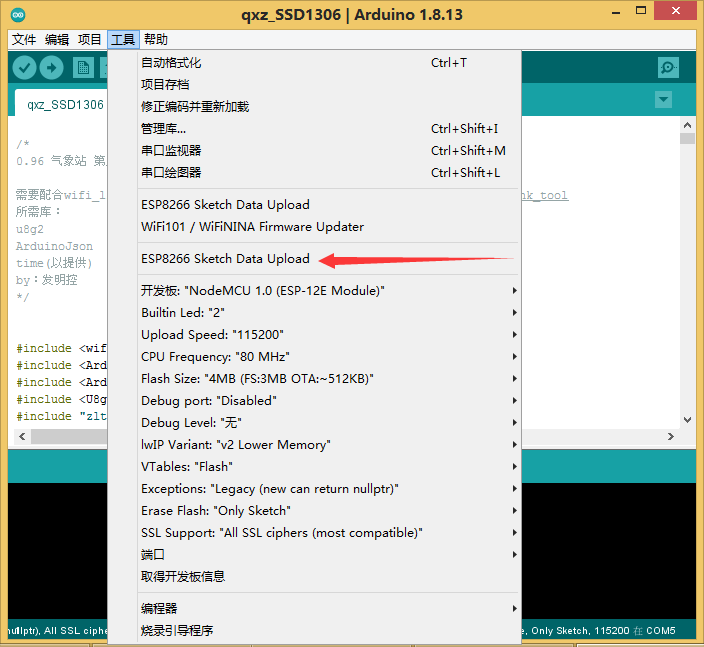Click the horizontal scrollbar left arrow
Screen dimensions: 704x647
(x=22, y=436)
